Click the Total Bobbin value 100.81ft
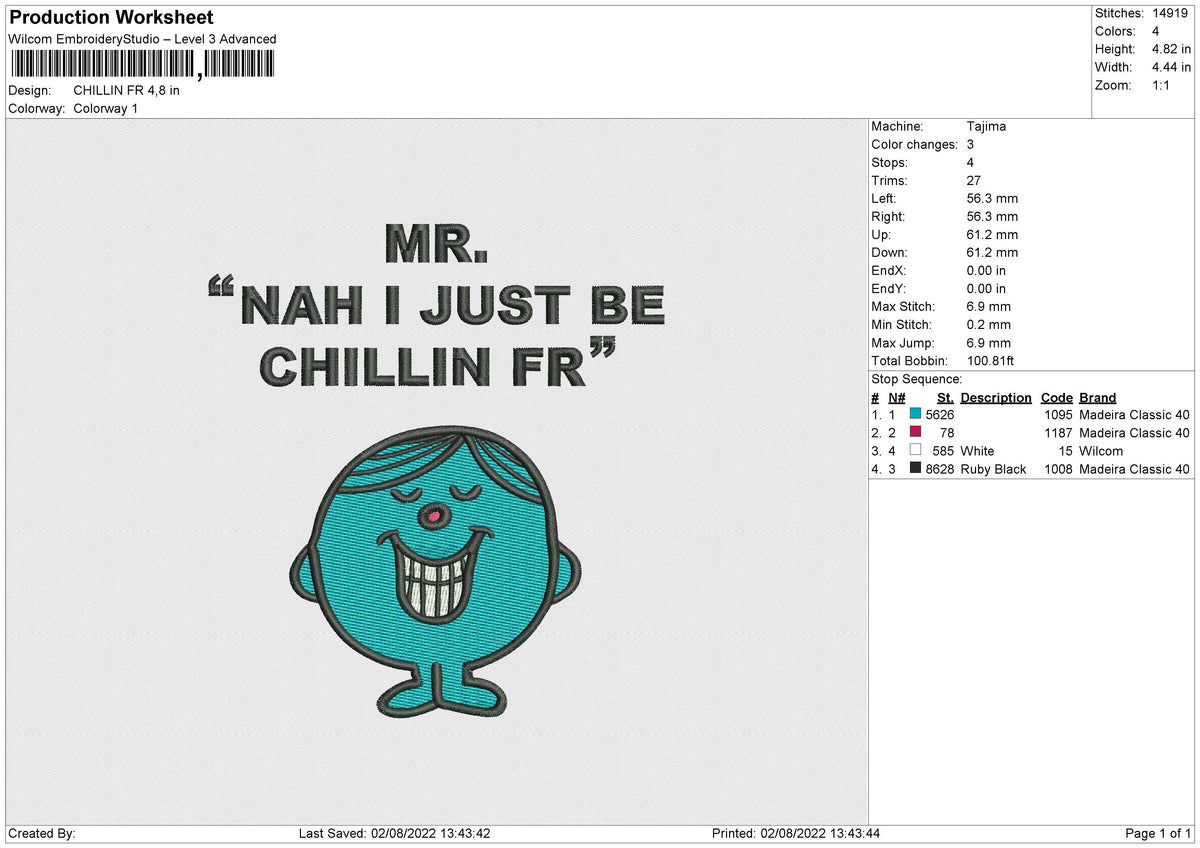Viewport: 1200px width, 848px height. 991,361
